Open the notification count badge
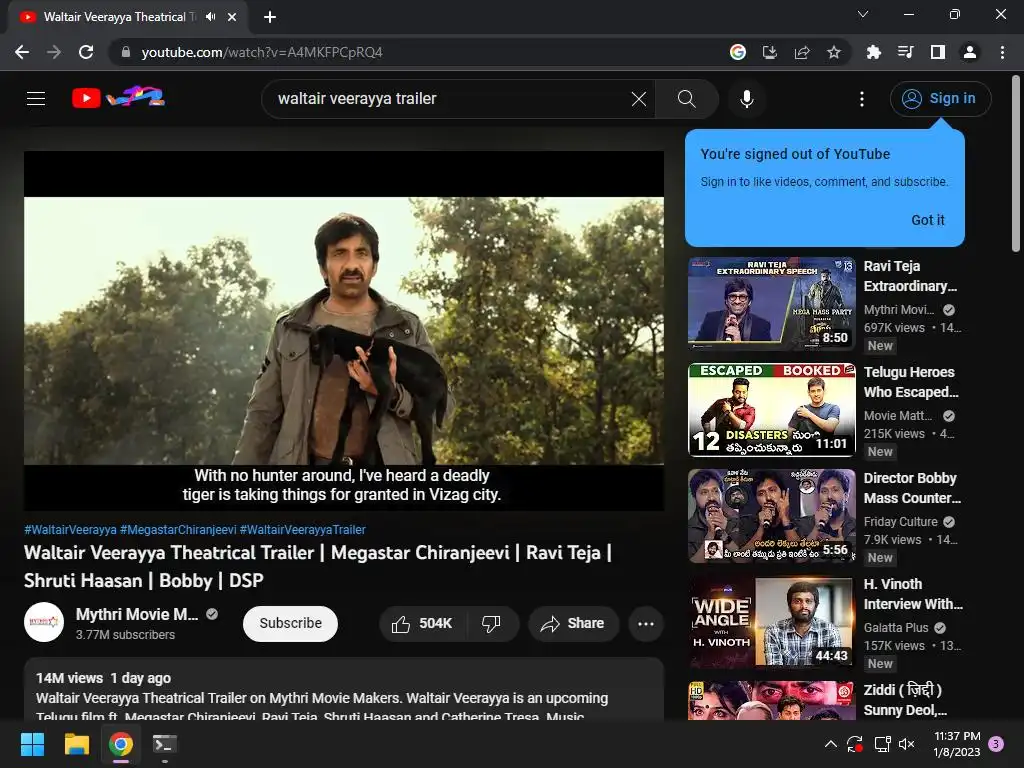The image size is (1024, 768). (x=996, y=744)
